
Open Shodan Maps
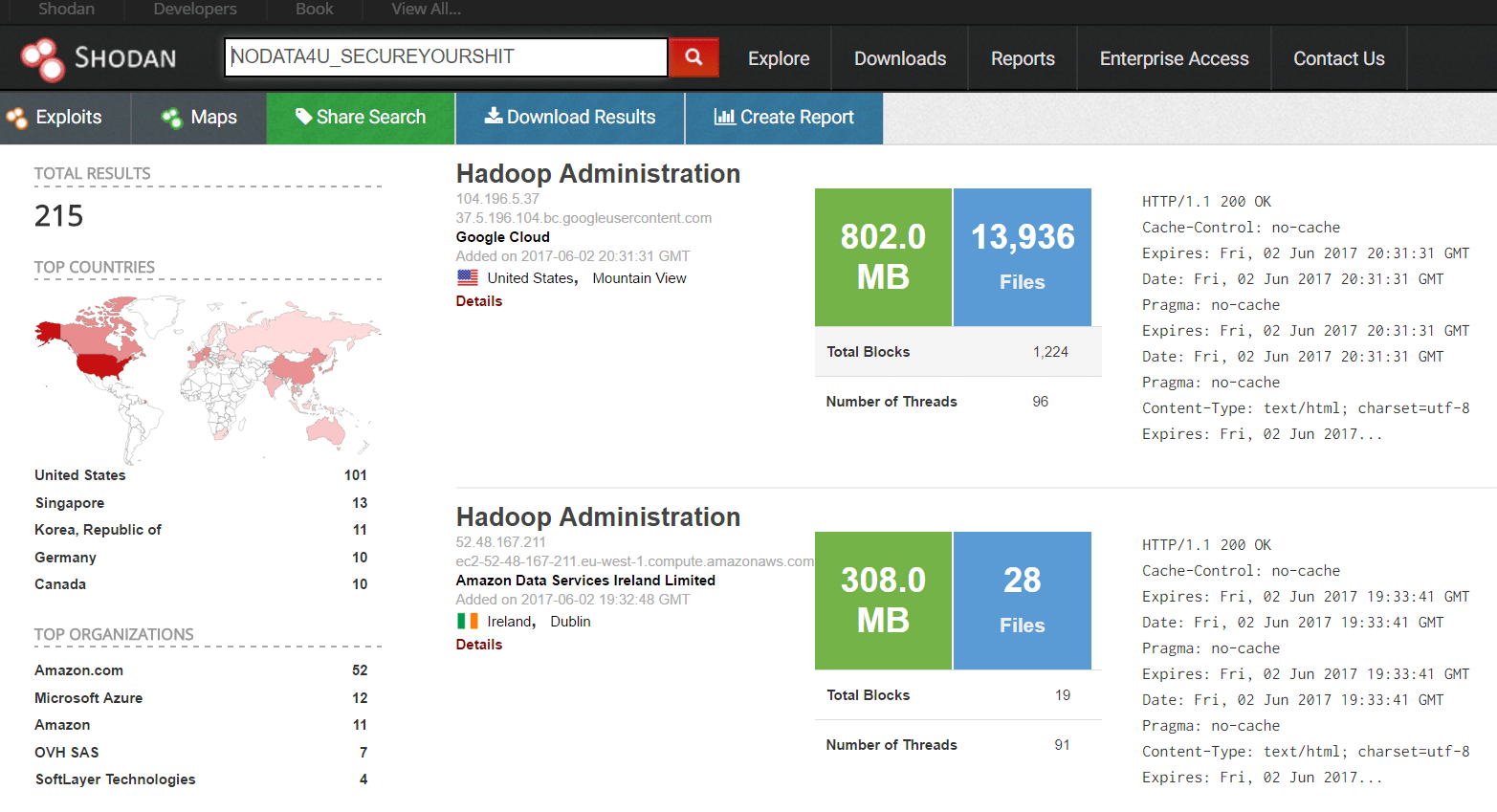pos(200,118)
